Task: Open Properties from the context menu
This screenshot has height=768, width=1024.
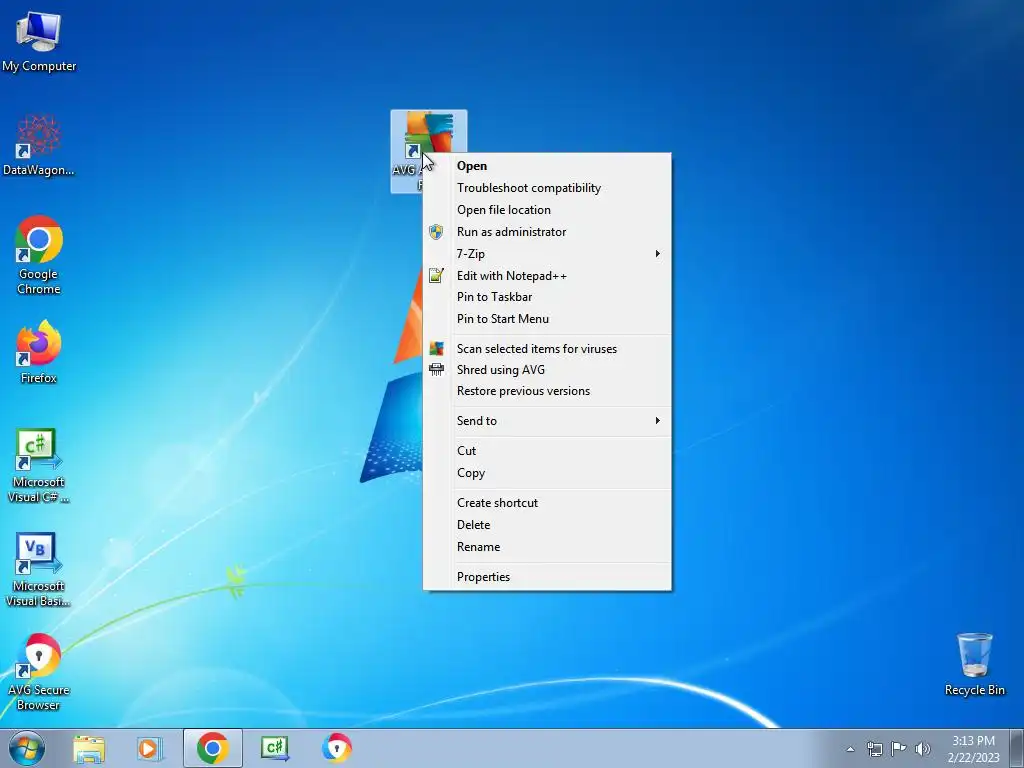Action: coord(547,577)
